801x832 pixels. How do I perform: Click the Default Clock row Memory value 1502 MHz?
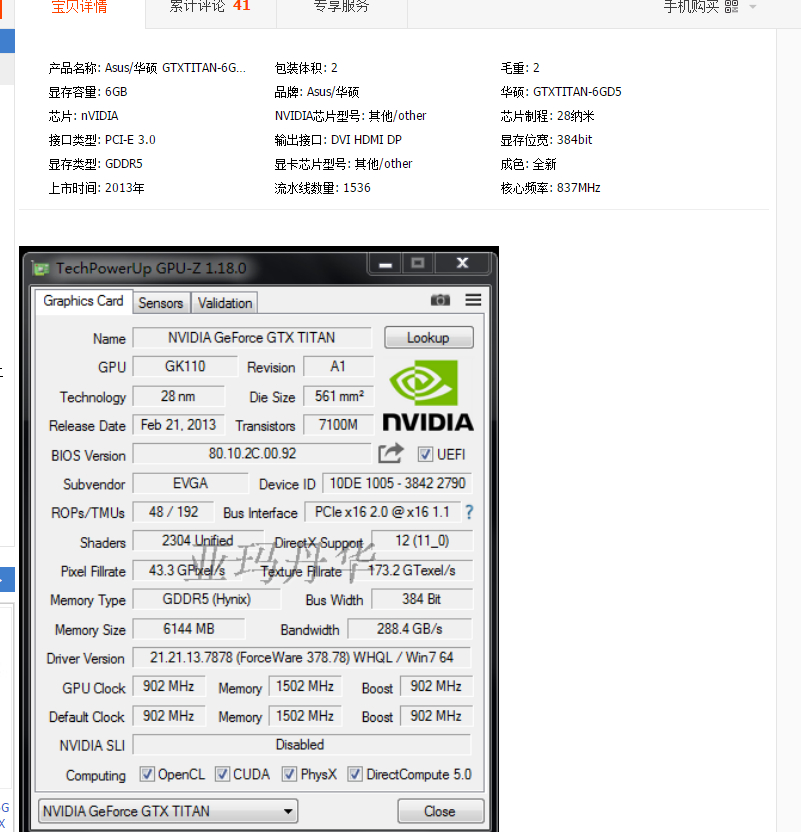[x=305, y=716]
